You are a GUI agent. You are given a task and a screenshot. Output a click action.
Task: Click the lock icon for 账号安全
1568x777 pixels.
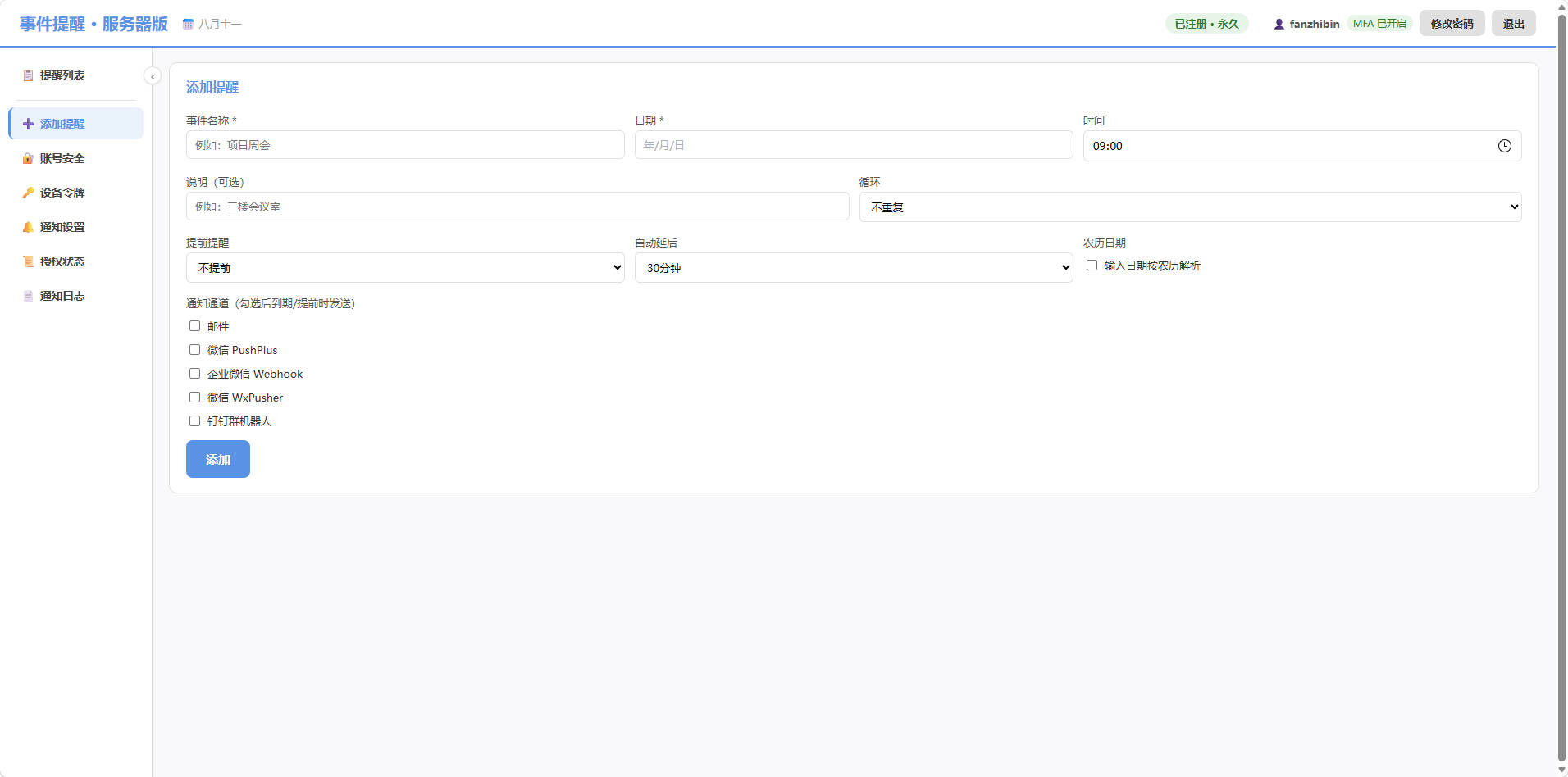coord(28,158)
